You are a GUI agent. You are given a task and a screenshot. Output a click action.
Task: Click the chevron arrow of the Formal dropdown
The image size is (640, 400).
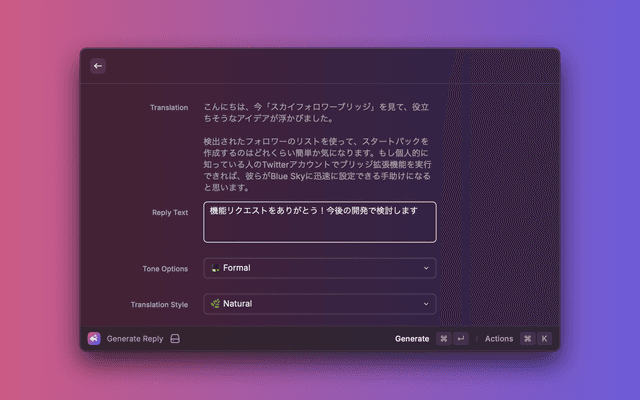[426, 268]
